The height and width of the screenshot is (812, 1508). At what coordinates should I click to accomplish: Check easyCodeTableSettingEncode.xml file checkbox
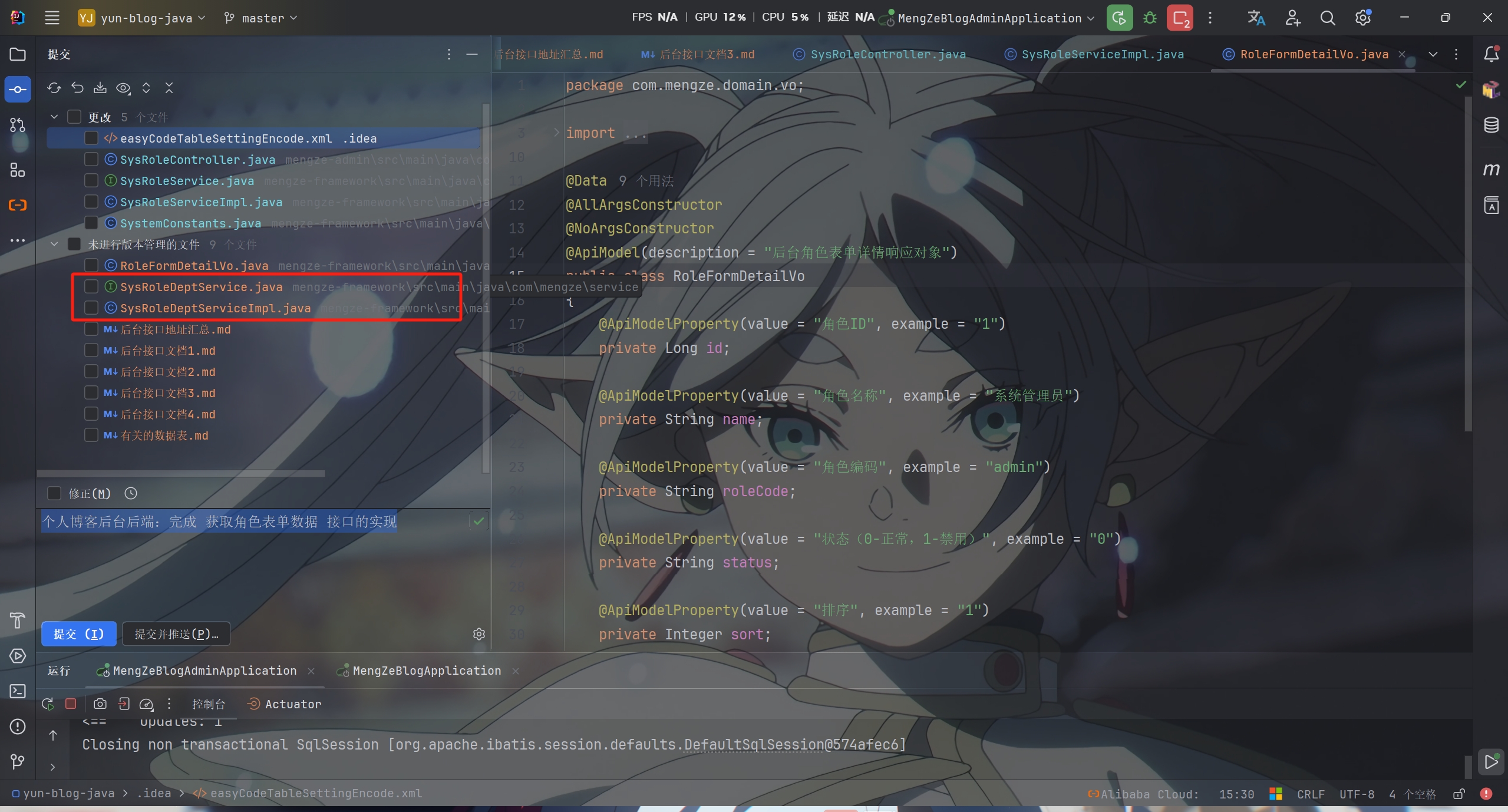pyautogui.click(x=91, y=138)
